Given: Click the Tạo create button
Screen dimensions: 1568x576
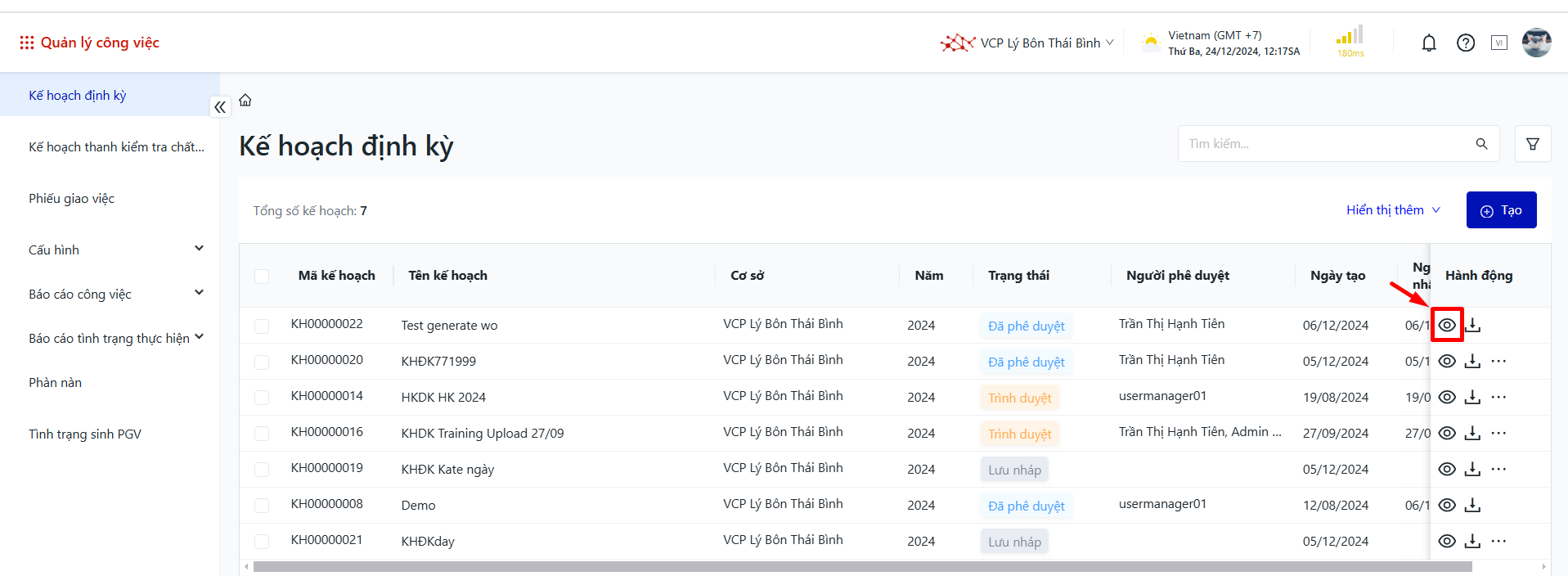Looking at the screenshot, I should click(x=1501, y=210).
